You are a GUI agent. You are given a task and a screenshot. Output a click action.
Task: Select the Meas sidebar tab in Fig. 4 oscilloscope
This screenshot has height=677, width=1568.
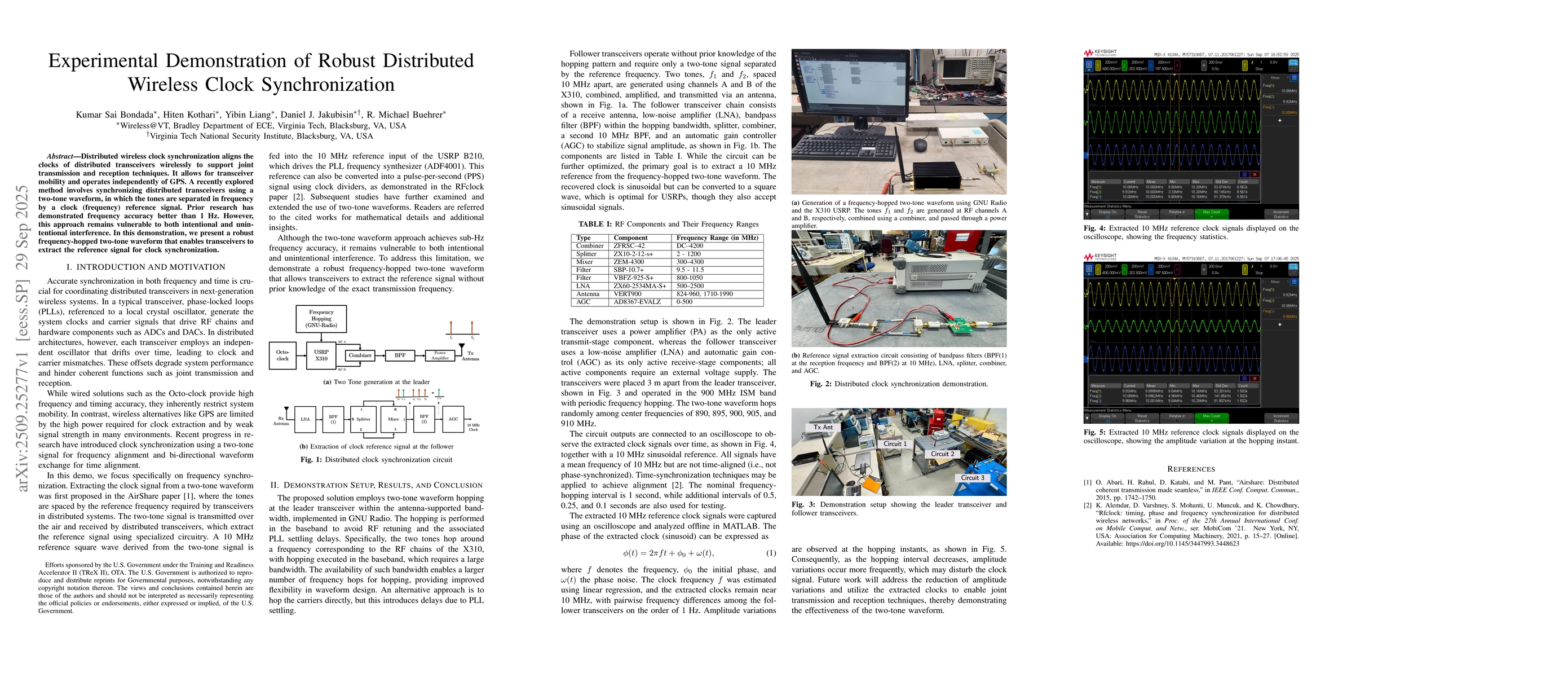coord(1276,78)
